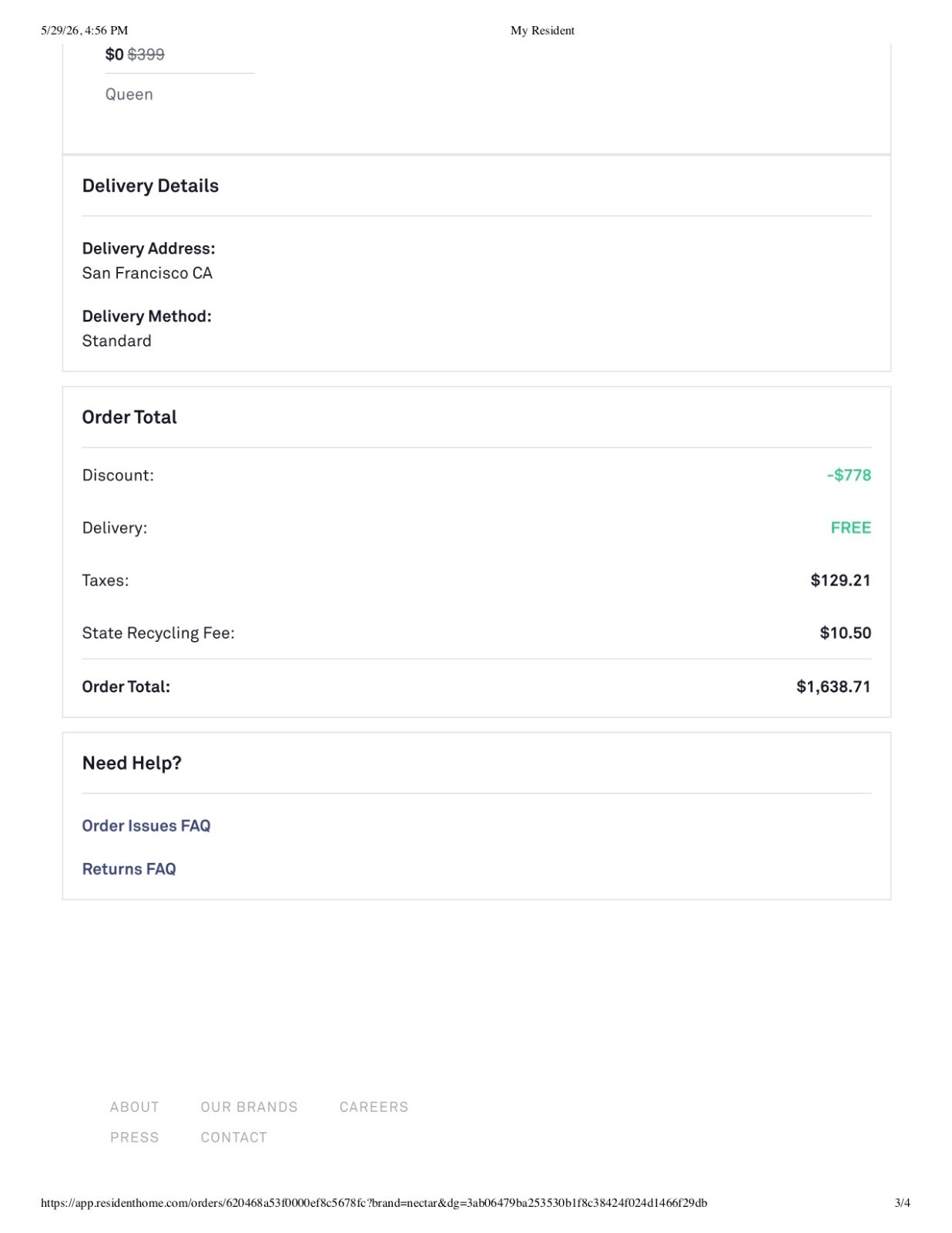Screen dimensions: 952x1233
Task: Click the residenthome order URL in footer
Action: 374,1203
